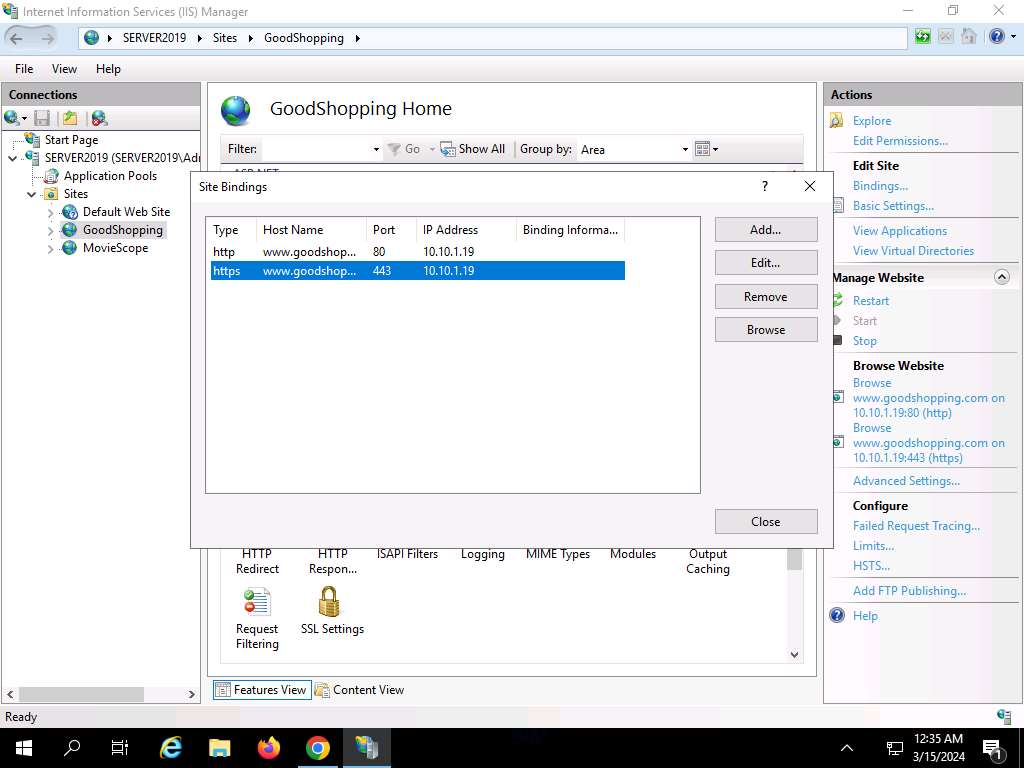The image size is (1024, 768).
Task: Switch to Content View tab
Action: click(x=359, y=690)
